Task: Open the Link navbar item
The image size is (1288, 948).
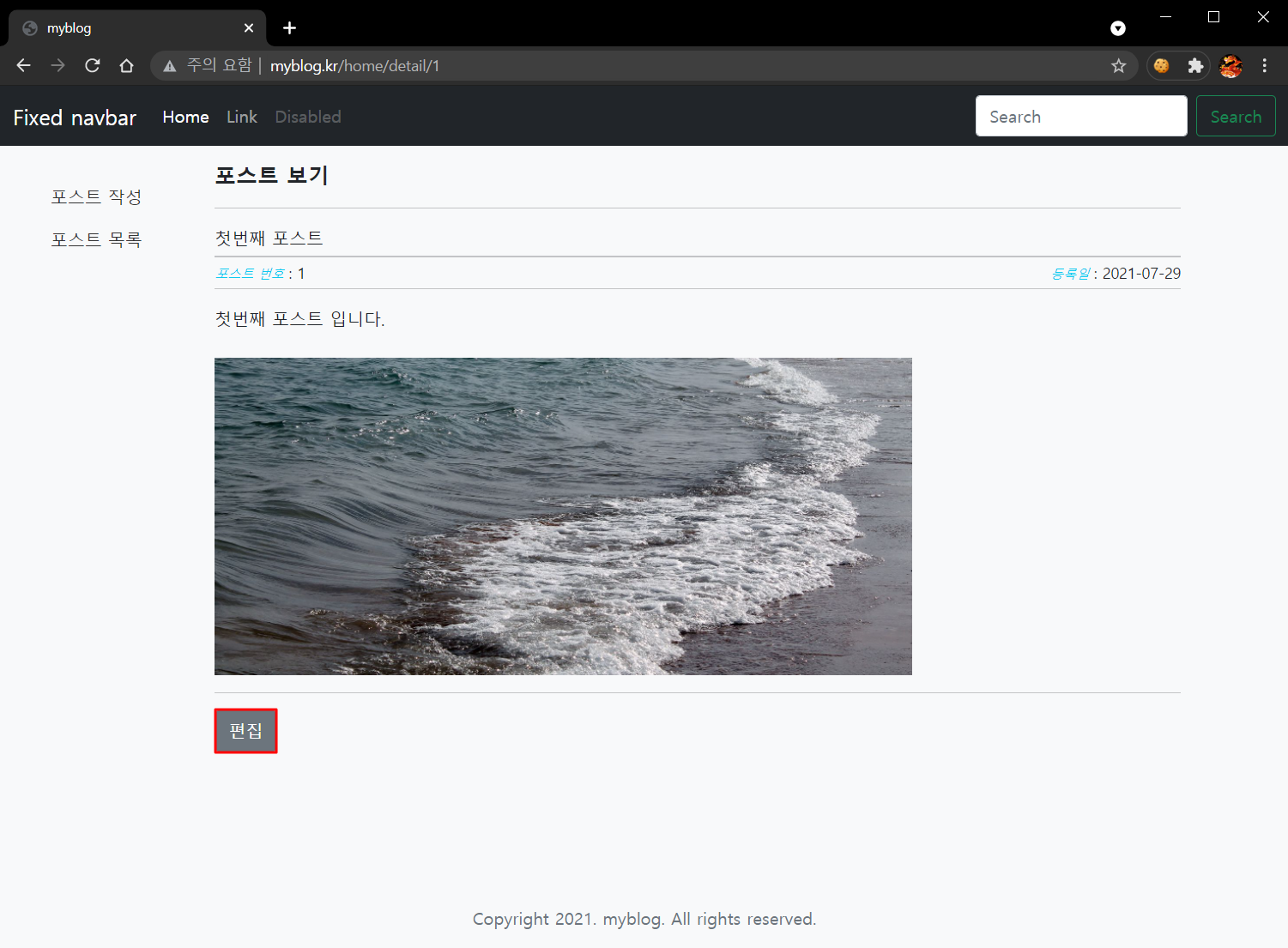Action: point(241,117)
